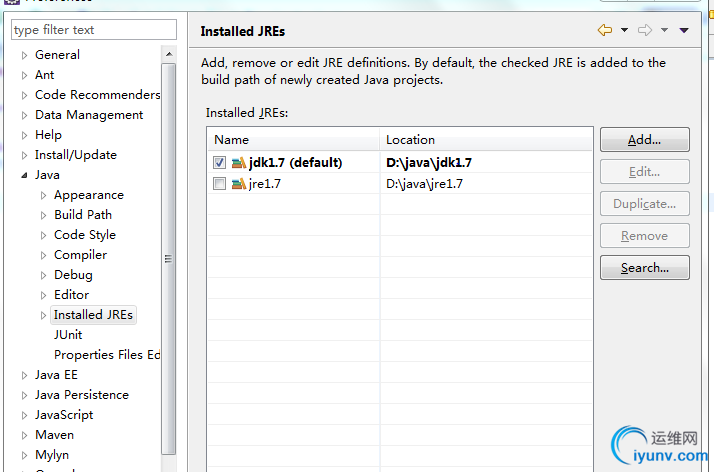
Task: Open the Properties Files Editor page
Action: 107,355
